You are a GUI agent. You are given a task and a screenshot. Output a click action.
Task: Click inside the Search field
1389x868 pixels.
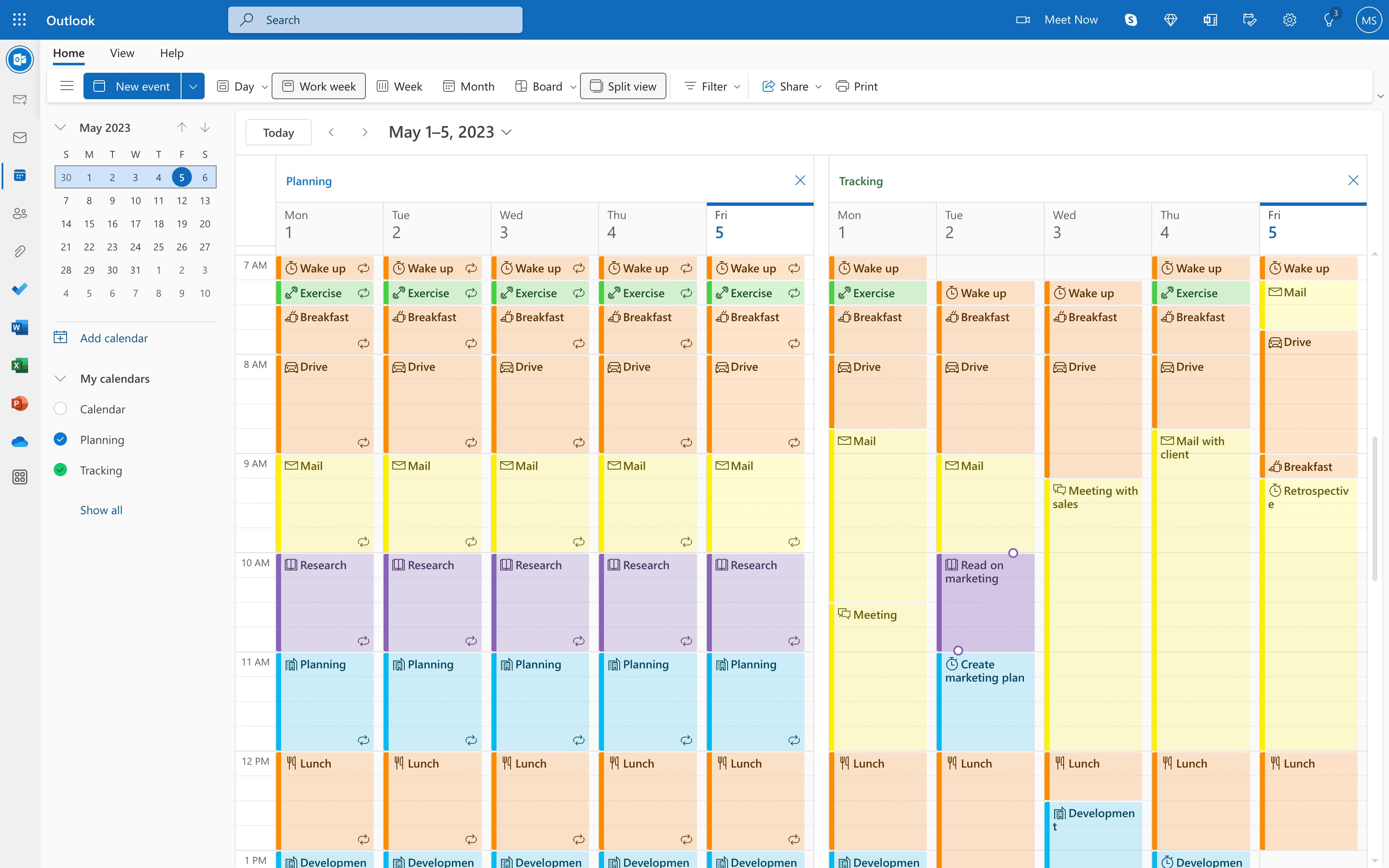(375, 19)
